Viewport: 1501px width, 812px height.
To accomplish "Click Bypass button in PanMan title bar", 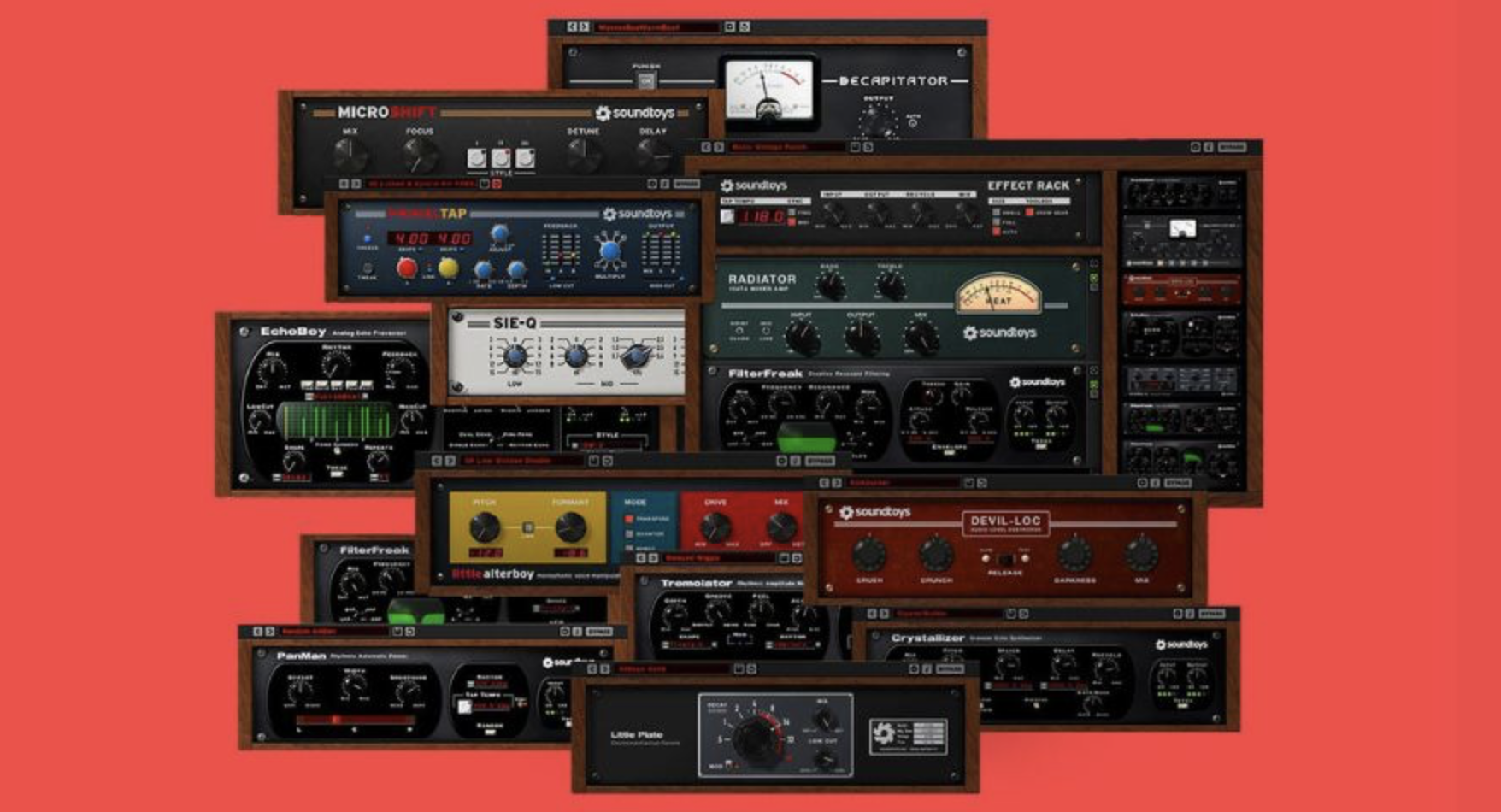I will tap(599, 632).
